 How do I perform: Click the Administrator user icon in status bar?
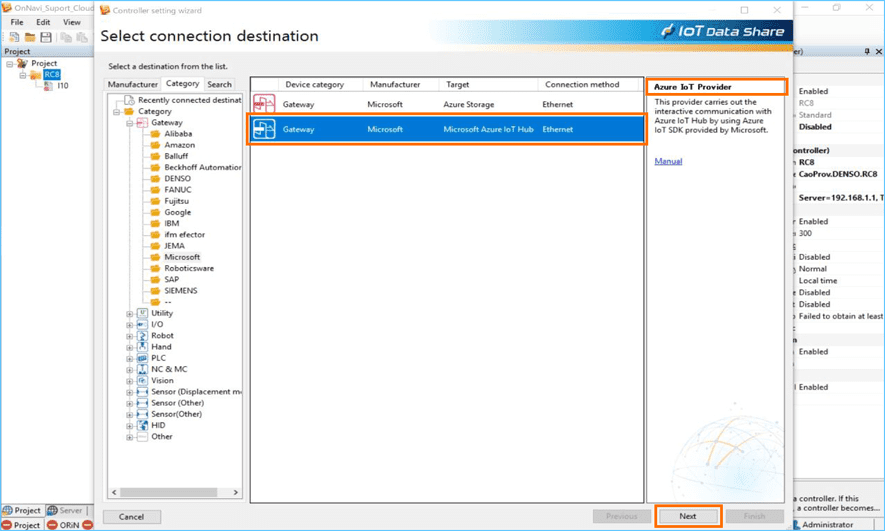tap(796, 525)
